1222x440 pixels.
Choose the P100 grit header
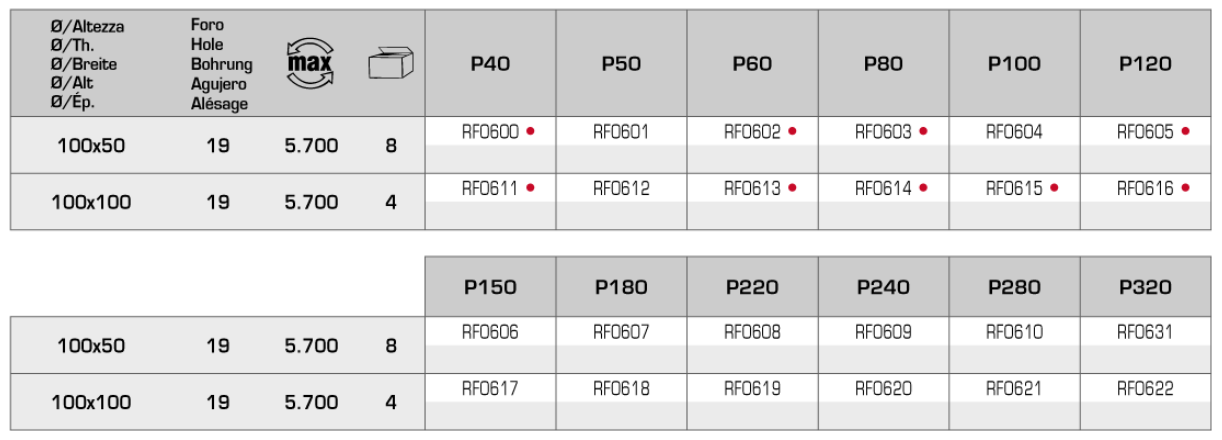(1014, 64)
